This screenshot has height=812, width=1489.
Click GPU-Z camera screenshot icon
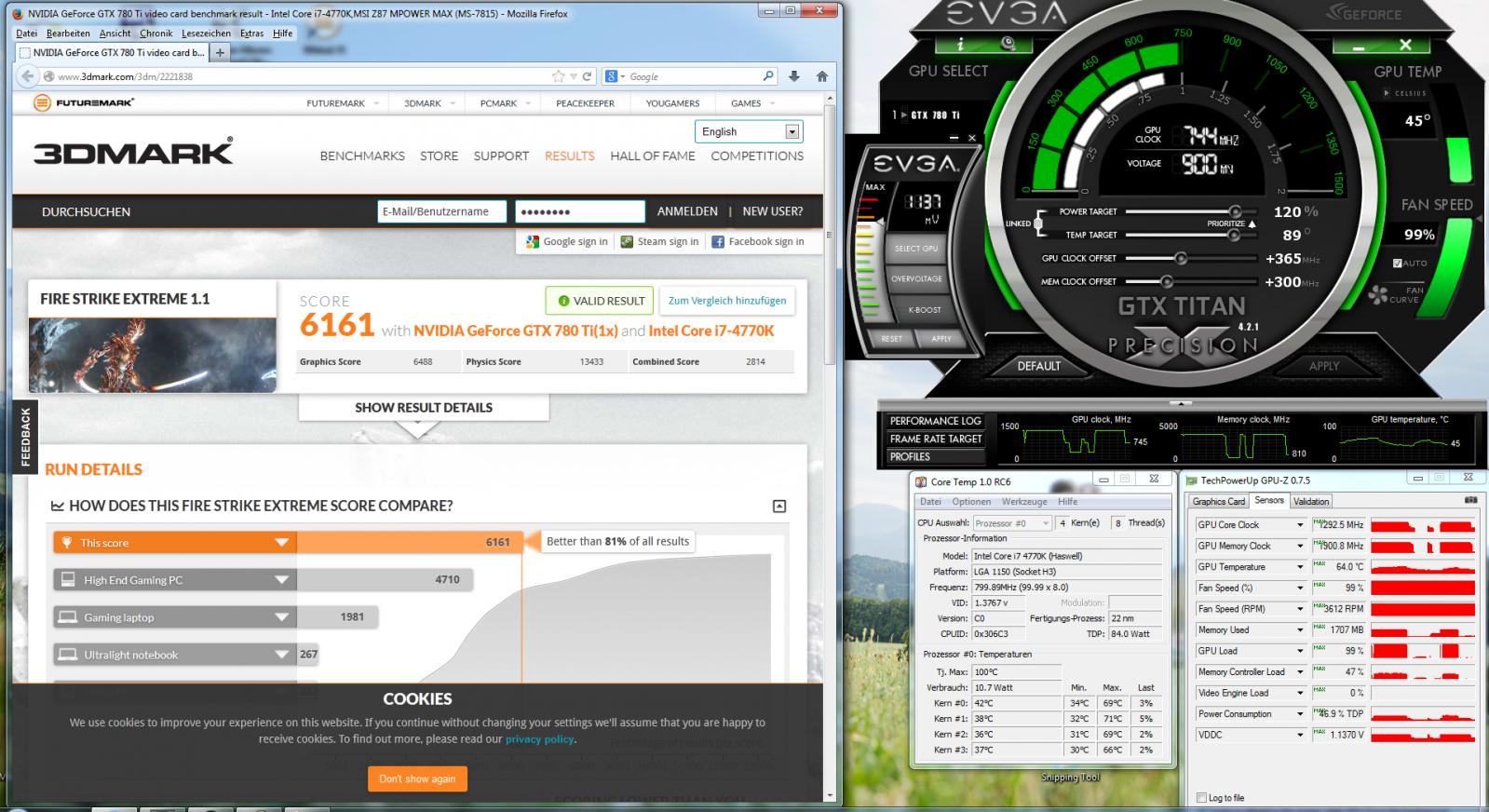[x=1471, y=500]
